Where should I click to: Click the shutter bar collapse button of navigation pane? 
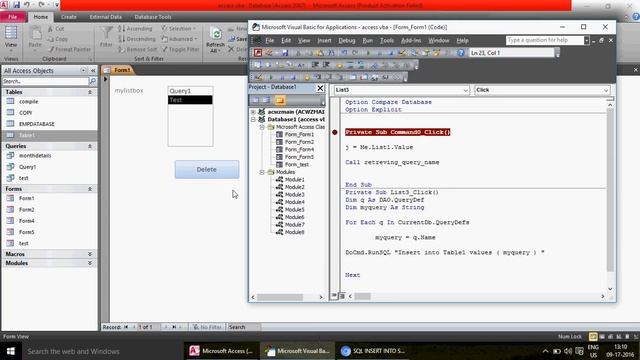[93, 70]
